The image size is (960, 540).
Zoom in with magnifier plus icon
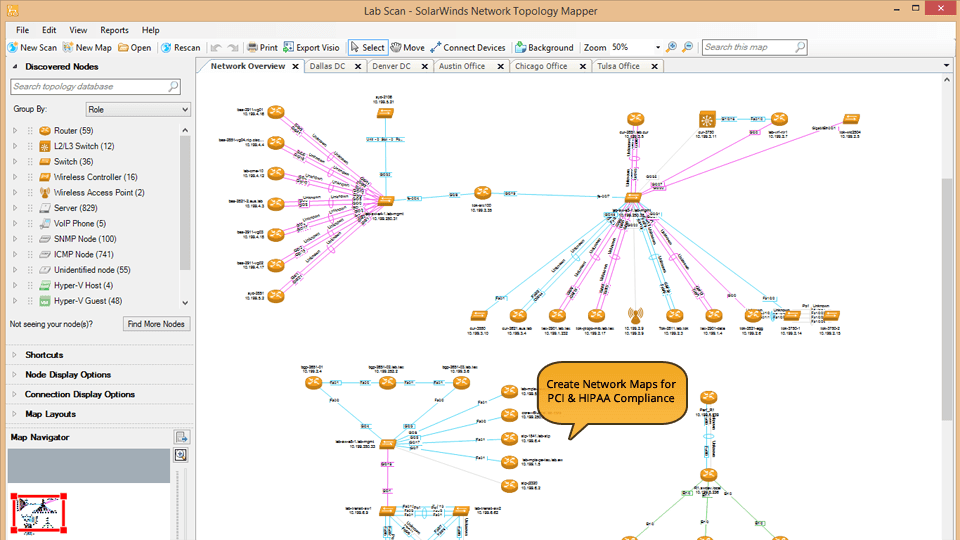point(672,47)
